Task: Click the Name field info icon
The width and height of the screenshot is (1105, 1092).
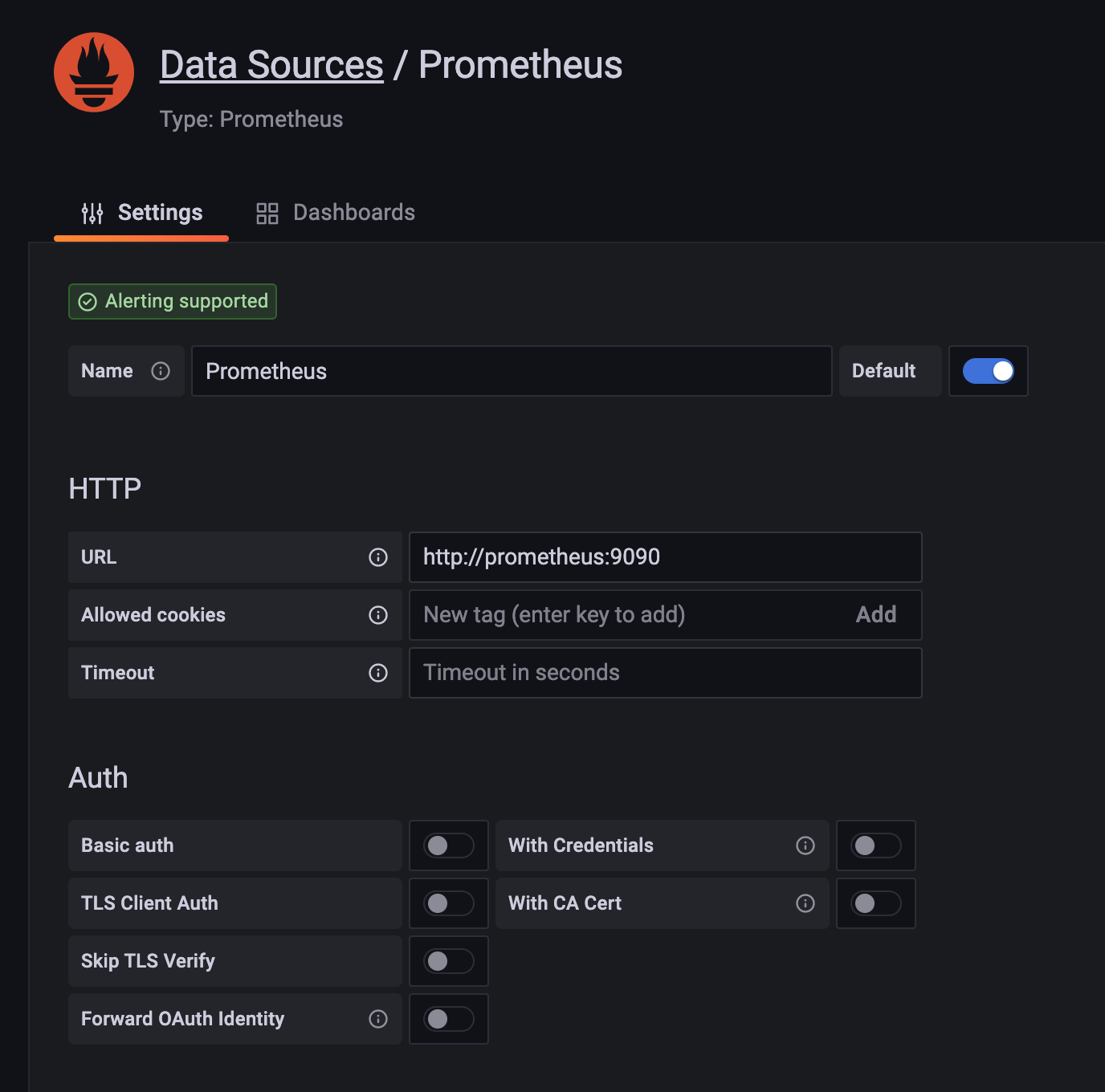Action: (161, 371)
